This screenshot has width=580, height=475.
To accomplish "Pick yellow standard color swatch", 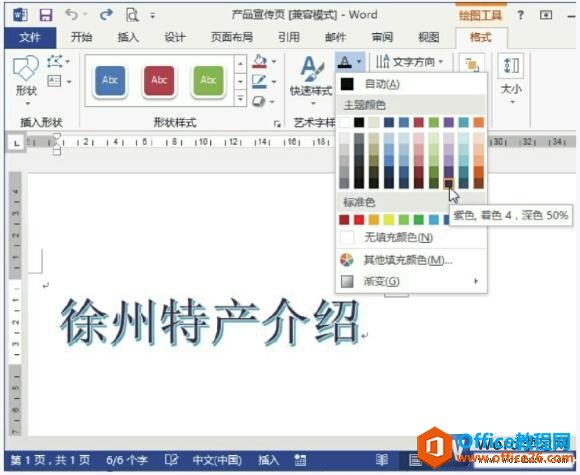I will (389, 219).
